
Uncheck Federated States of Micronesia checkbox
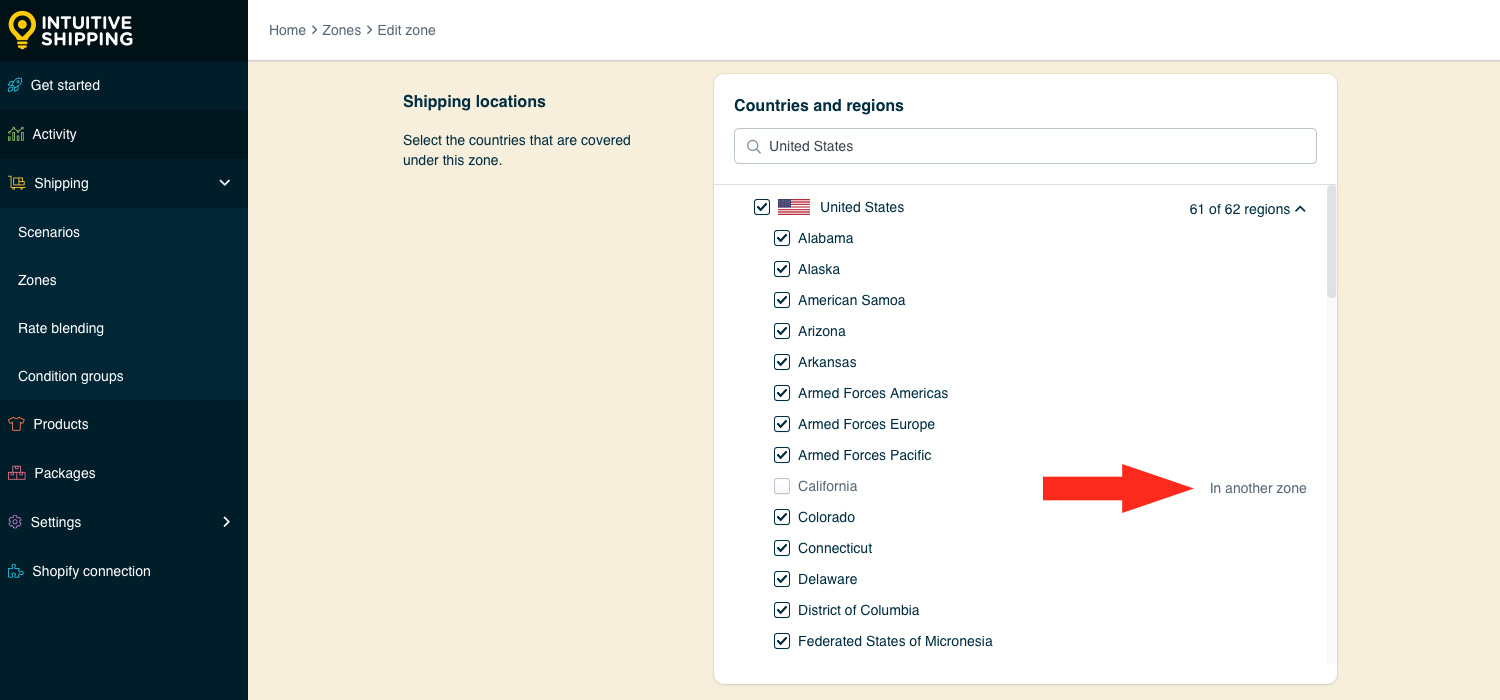click(782, 641)
